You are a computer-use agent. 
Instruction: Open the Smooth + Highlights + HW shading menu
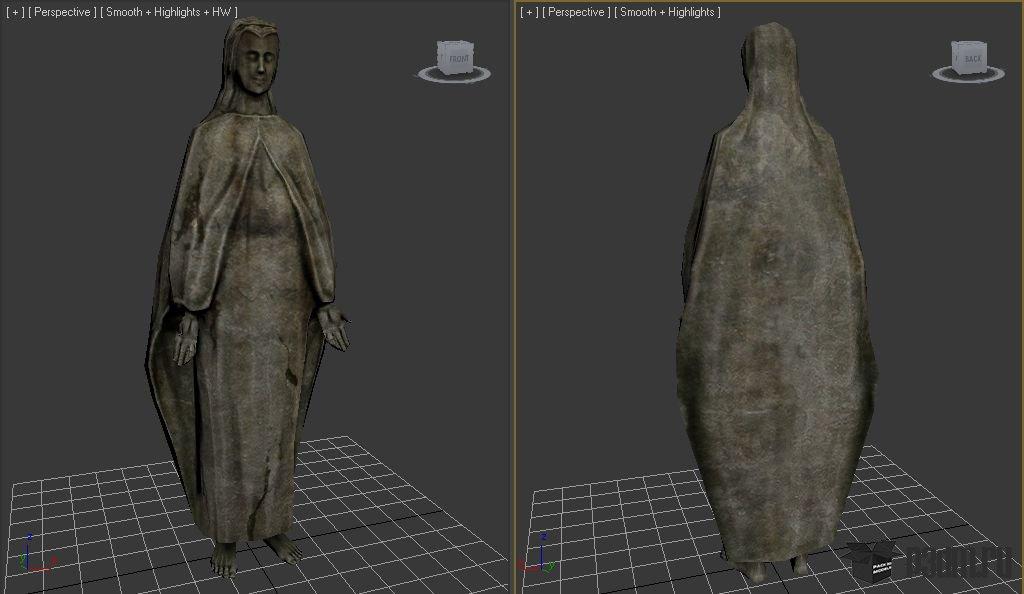[170, 12]
